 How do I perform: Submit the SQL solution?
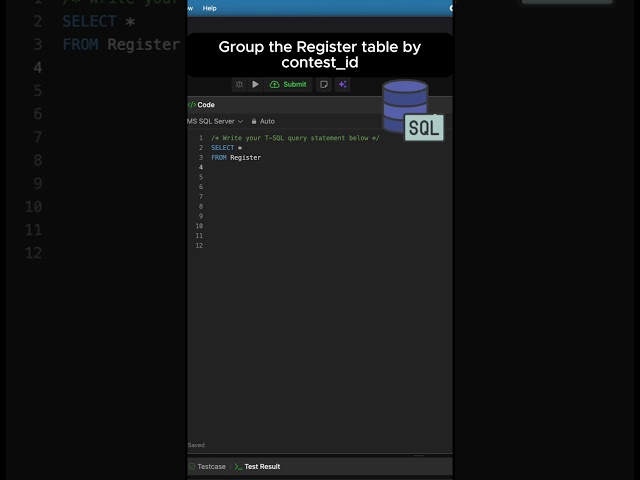coord(288,84)
